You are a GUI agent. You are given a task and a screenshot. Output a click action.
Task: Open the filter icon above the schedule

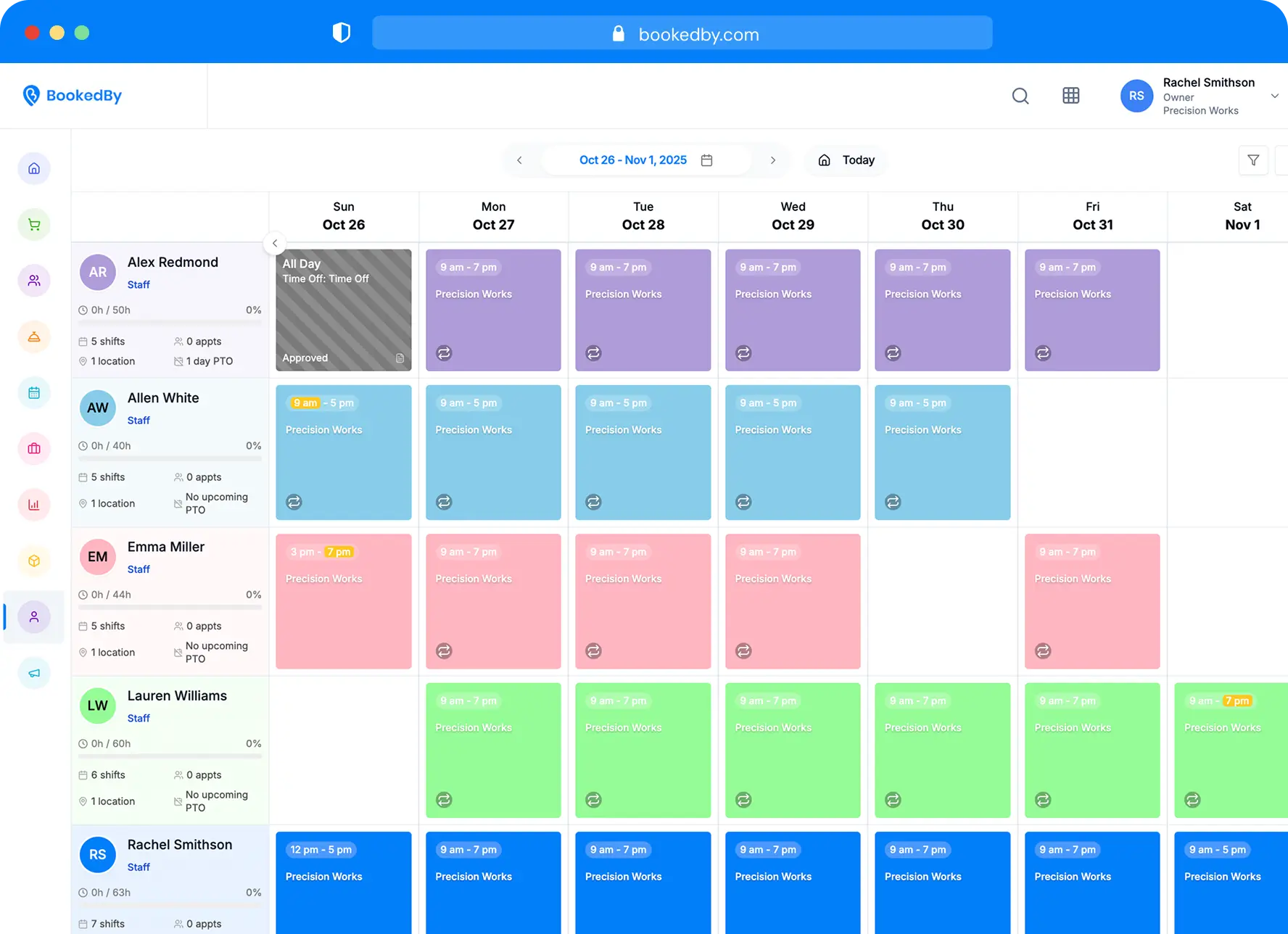(1253, 160)
